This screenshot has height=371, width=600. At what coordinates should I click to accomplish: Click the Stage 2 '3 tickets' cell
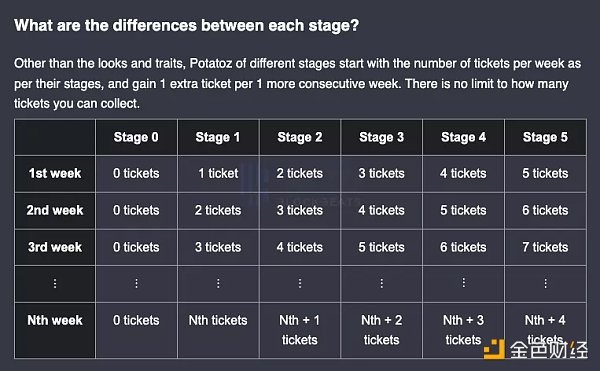300,210
